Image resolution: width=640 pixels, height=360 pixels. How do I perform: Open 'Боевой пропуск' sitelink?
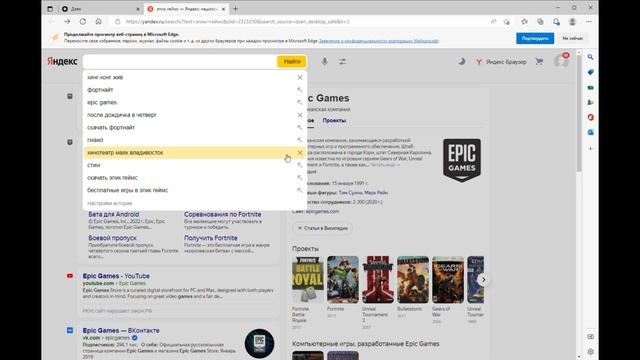point(112,238)
